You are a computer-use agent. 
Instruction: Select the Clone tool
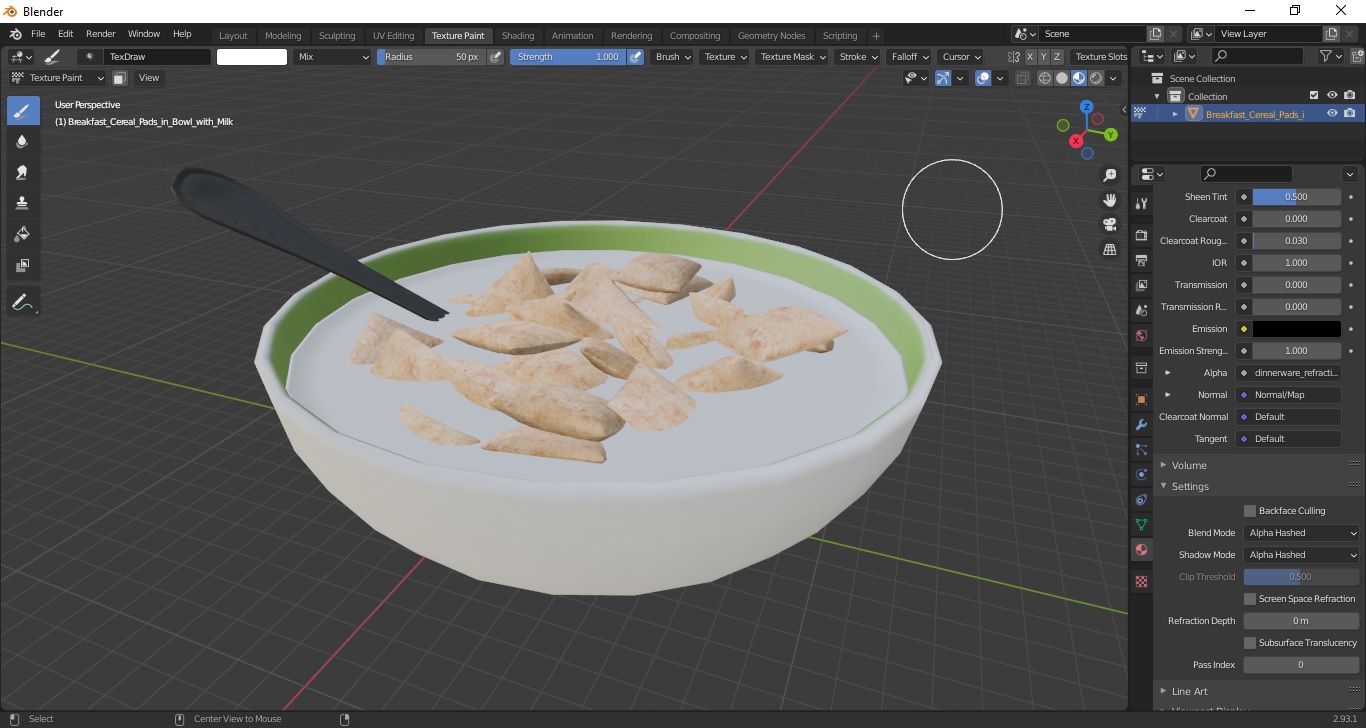(23, 203)
